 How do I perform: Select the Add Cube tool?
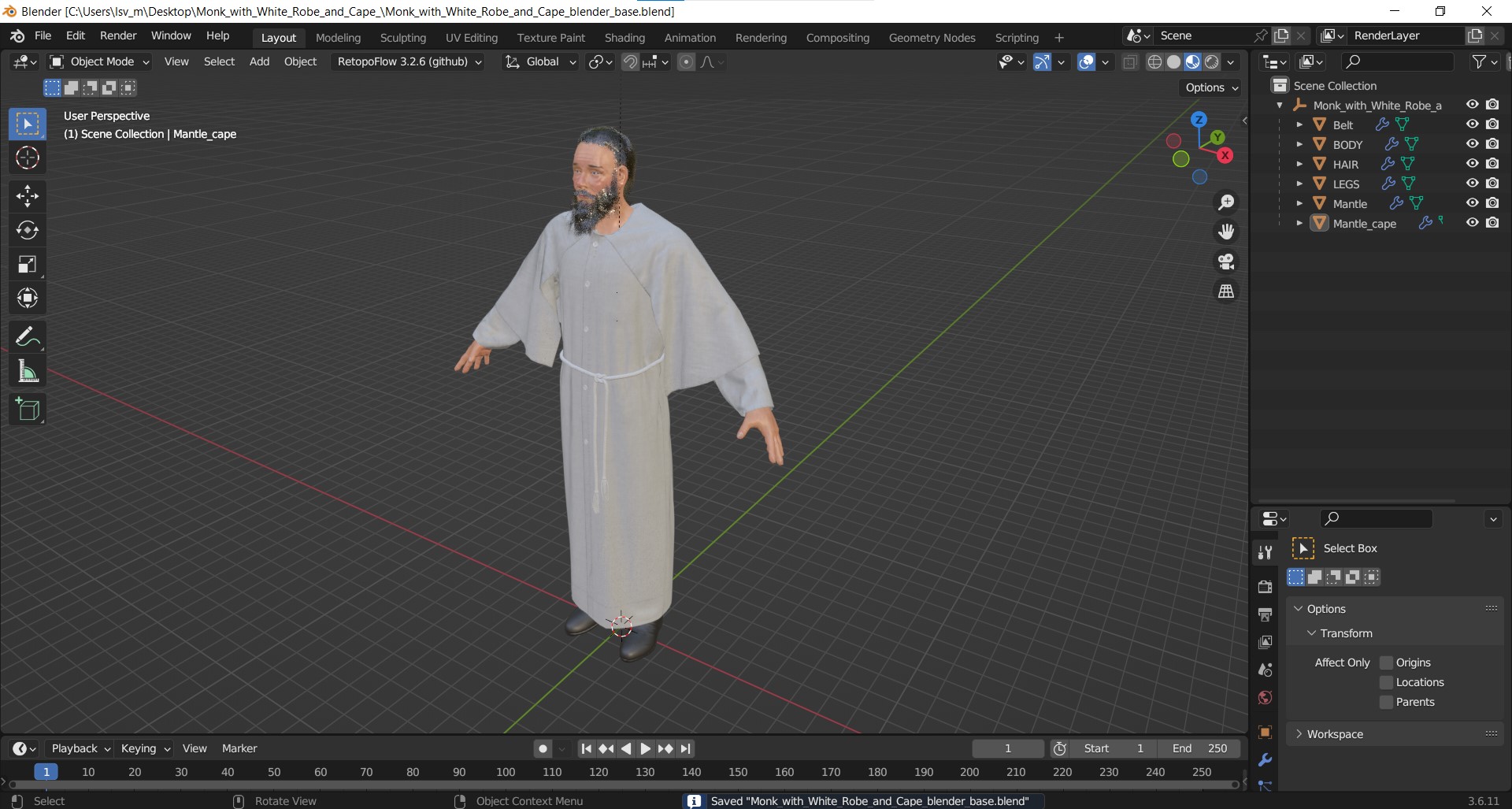(28, 410)
